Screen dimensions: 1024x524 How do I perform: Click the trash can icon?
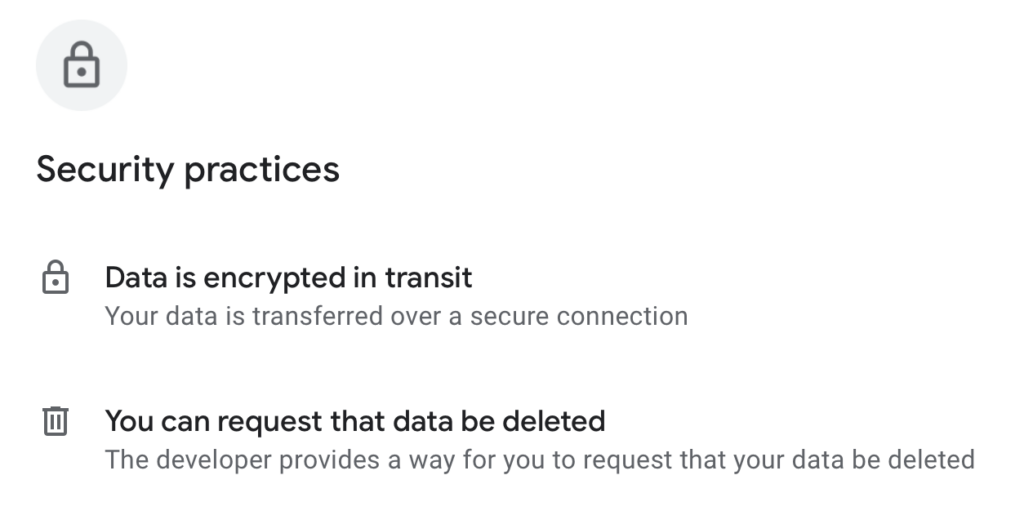pyautogui.click(x=54, y=421)
